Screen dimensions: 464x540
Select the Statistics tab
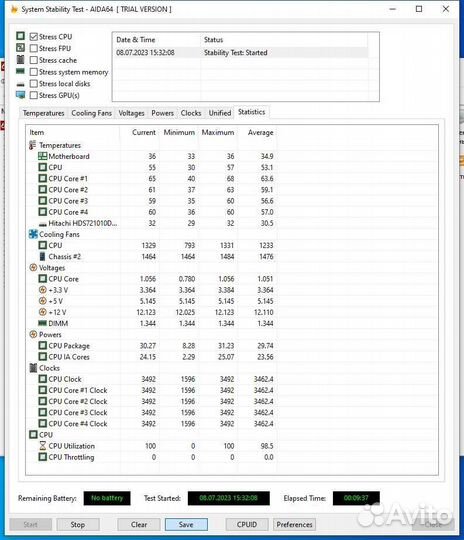coord(251,112)
